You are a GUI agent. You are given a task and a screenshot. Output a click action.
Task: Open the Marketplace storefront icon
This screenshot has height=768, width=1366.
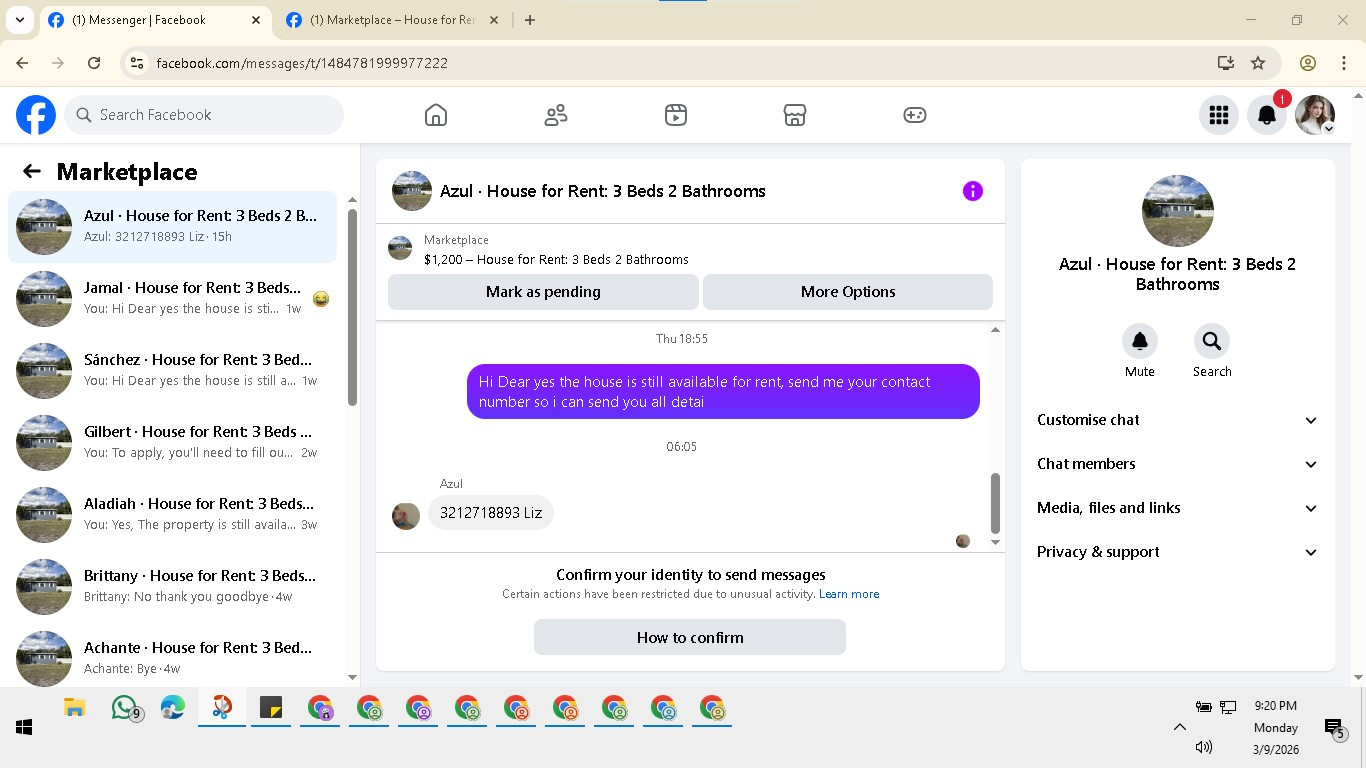click(795, 115)
